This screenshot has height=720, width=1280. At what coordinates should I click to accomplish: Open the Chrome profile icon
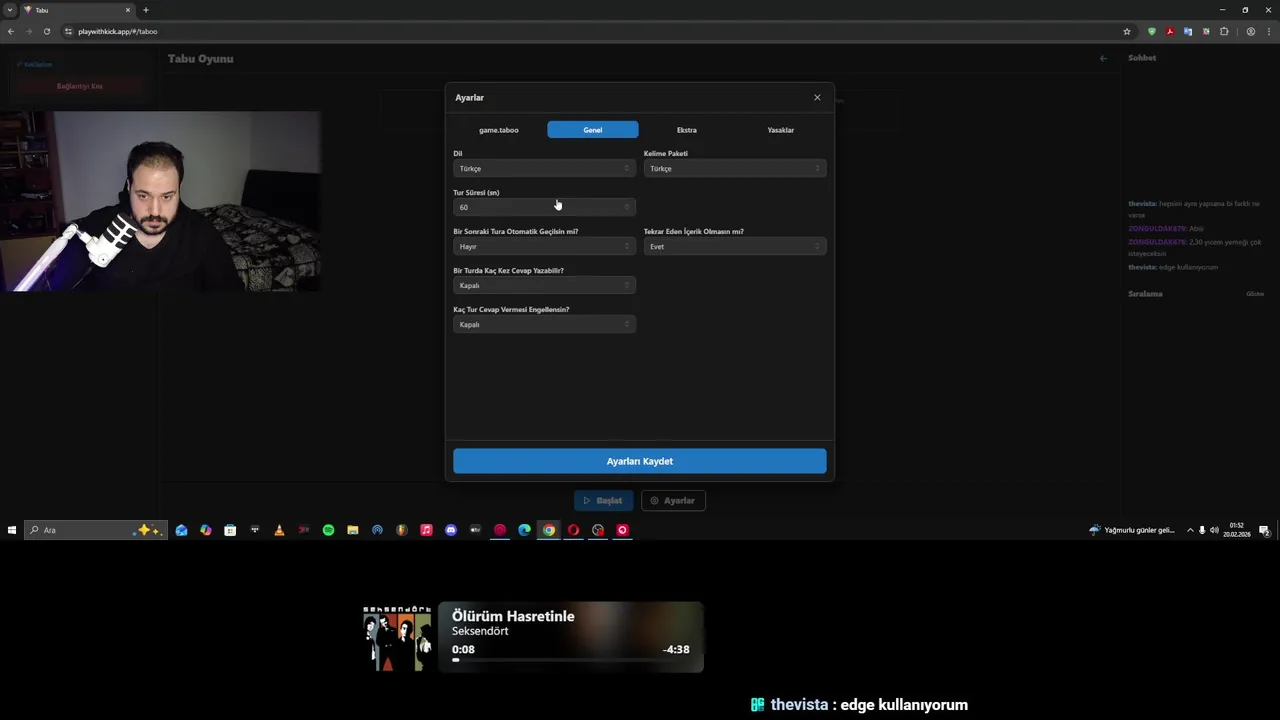(1250, 31)
